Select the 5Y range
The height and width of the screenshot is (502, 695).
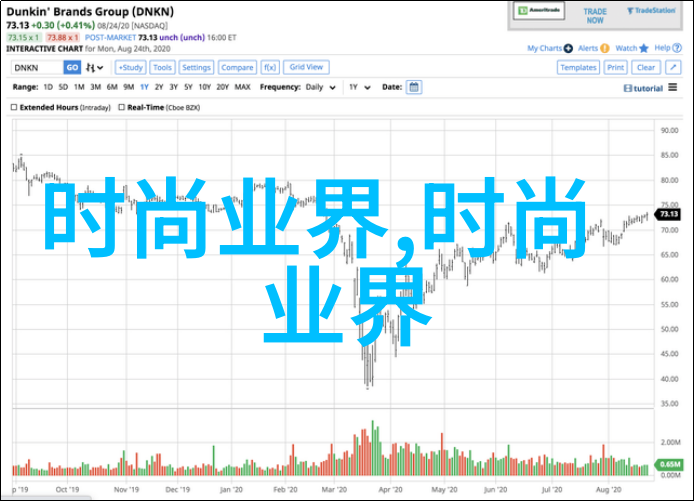point(188,87)
